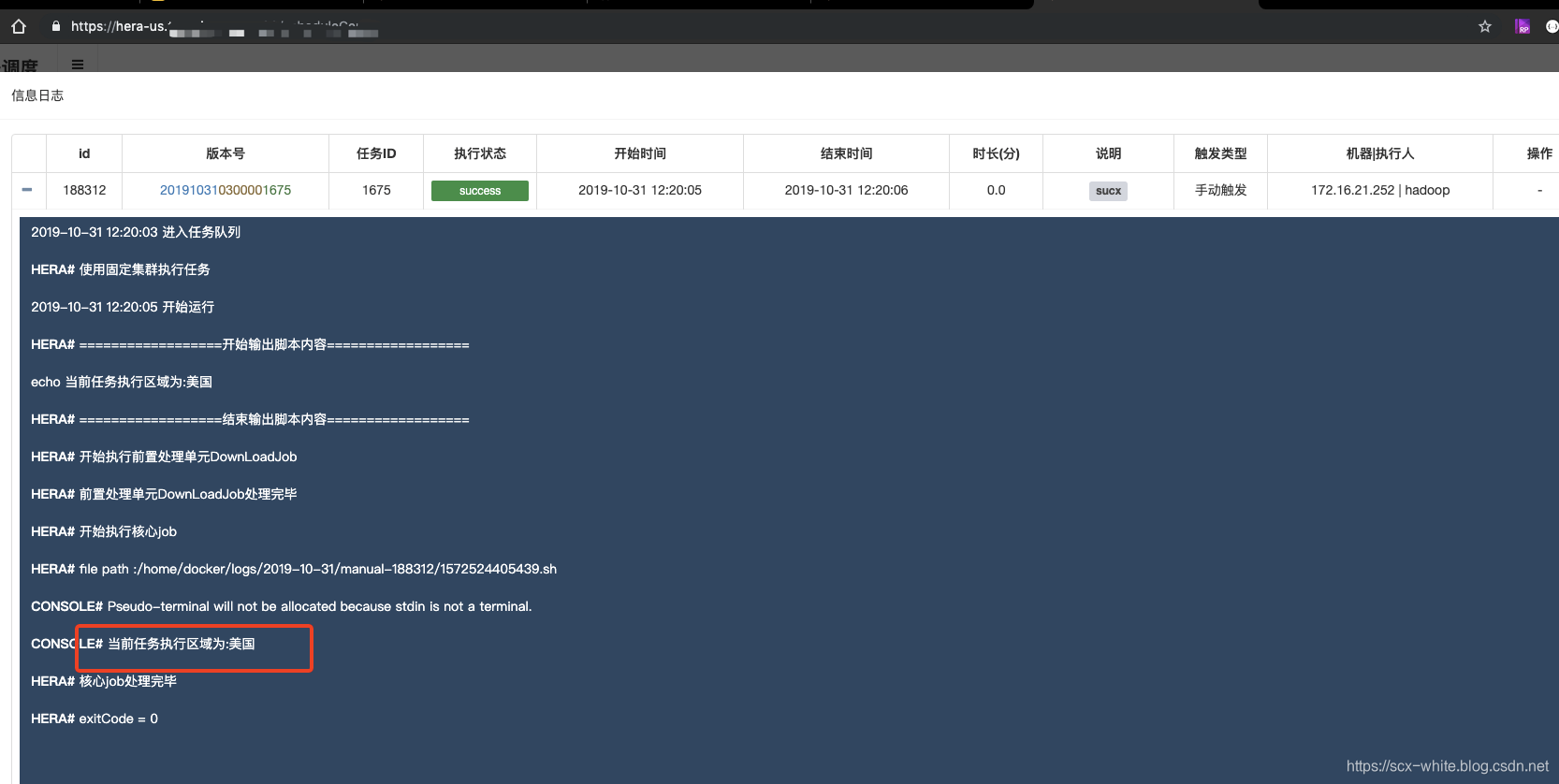1559x784 pixels.
Task: Click the 操作 column header
Action: 1539,153
